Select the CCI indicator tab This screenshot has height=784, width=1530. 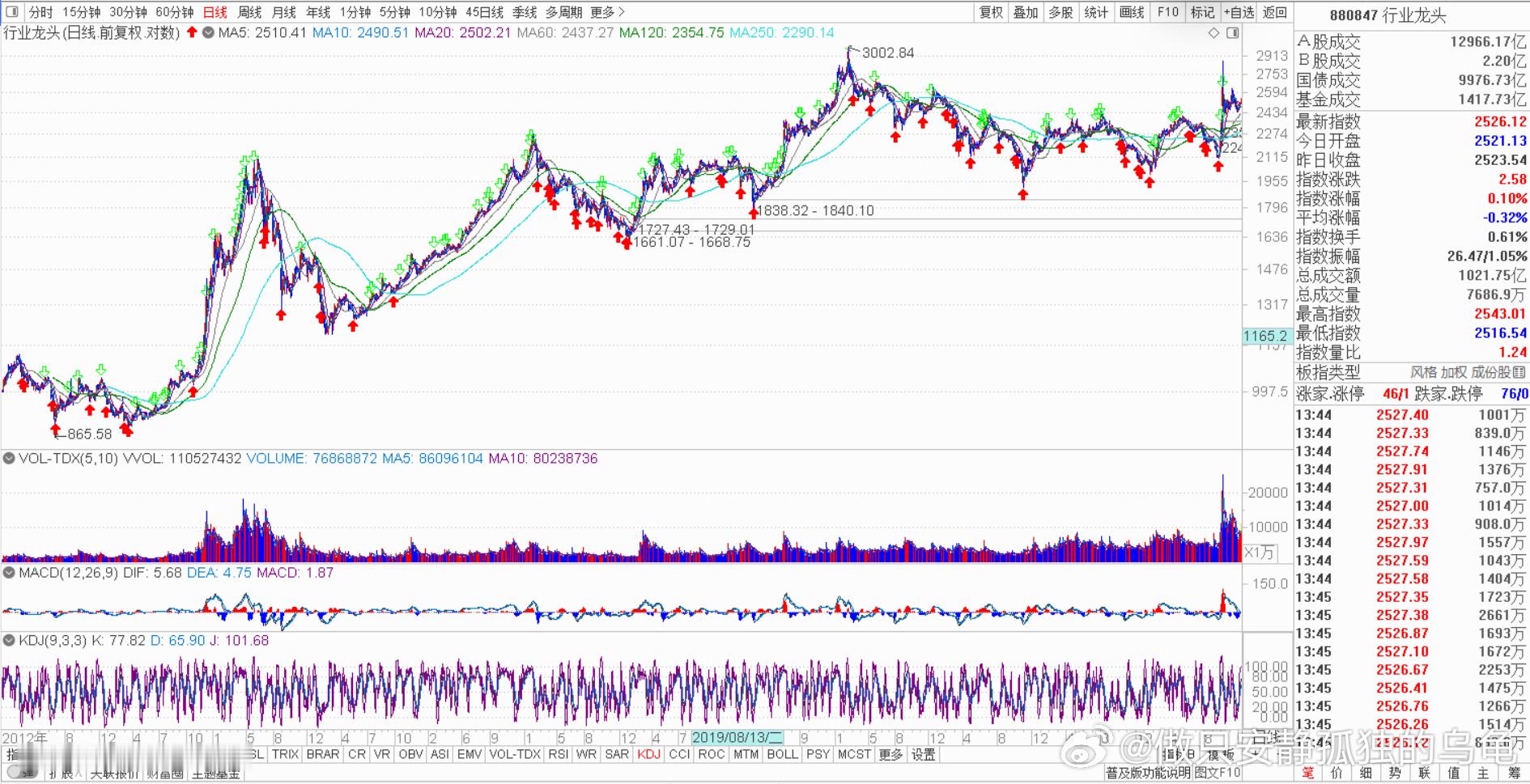coord(679,754)
